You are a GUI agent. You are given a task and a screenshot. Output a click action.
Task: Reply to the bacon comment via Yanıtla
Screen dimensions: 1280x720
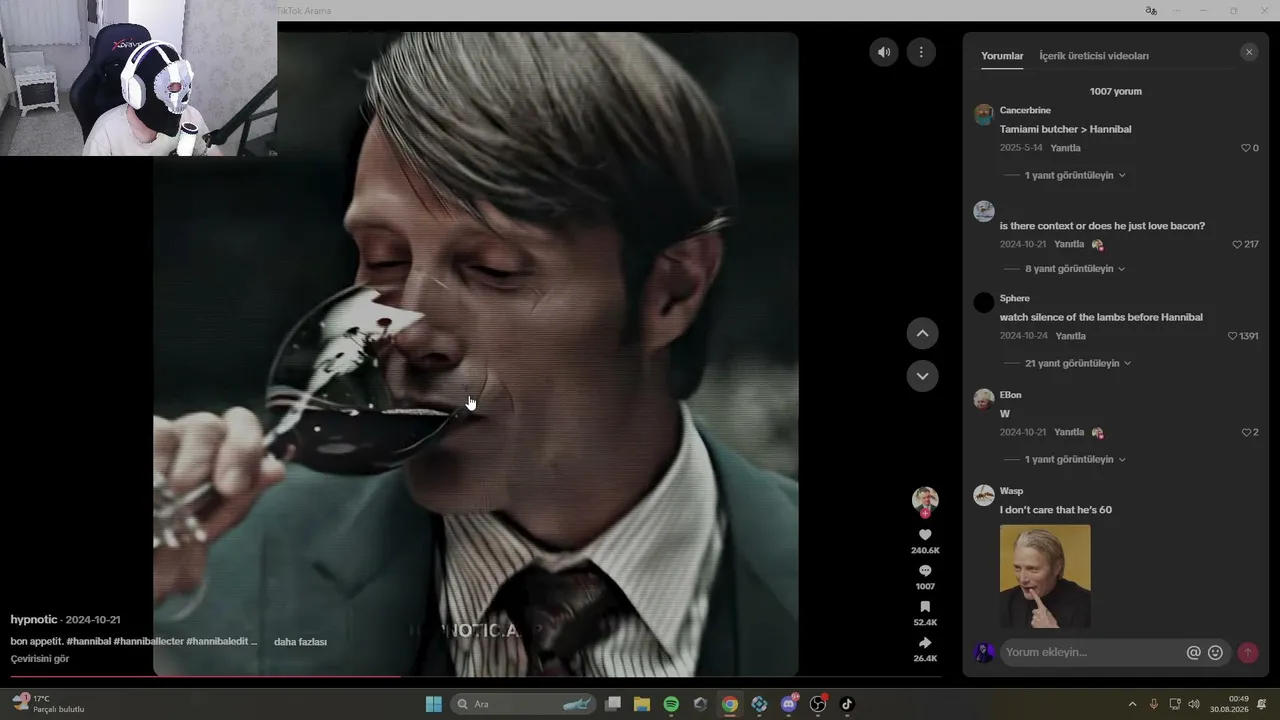[x=1069, y=244]
